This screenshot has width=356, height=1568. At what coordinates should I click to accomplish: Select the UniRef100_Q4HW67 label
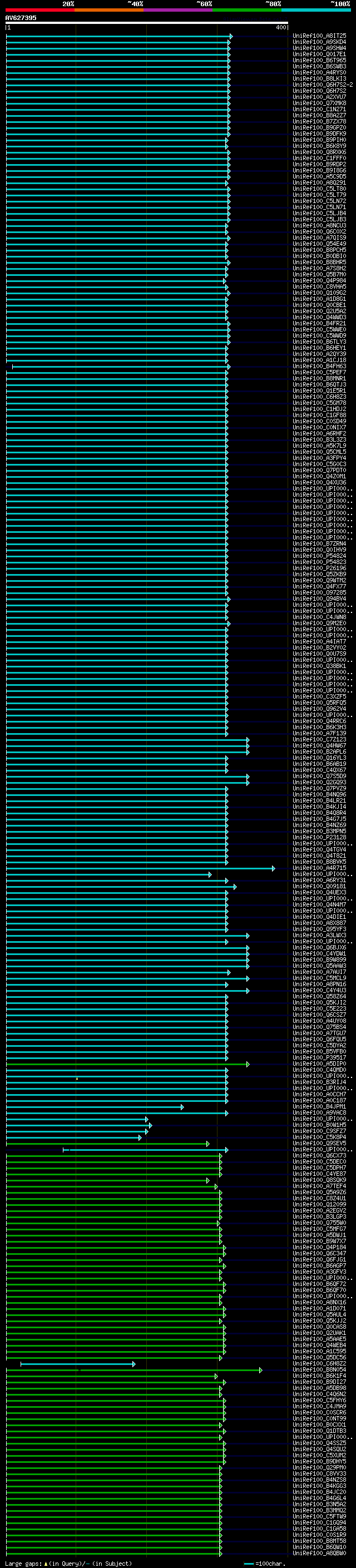[319, 745]
